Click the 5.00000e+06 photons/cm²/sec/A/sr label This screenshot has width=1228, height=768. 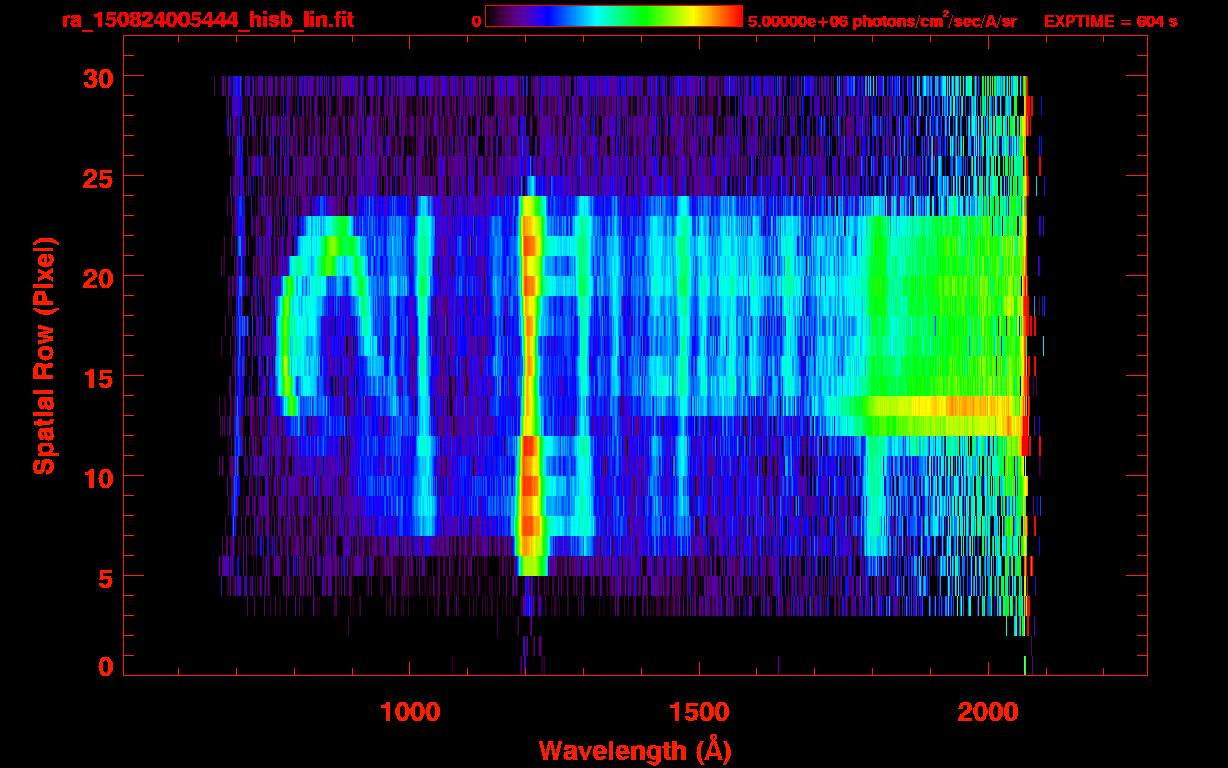click(882, 21)
